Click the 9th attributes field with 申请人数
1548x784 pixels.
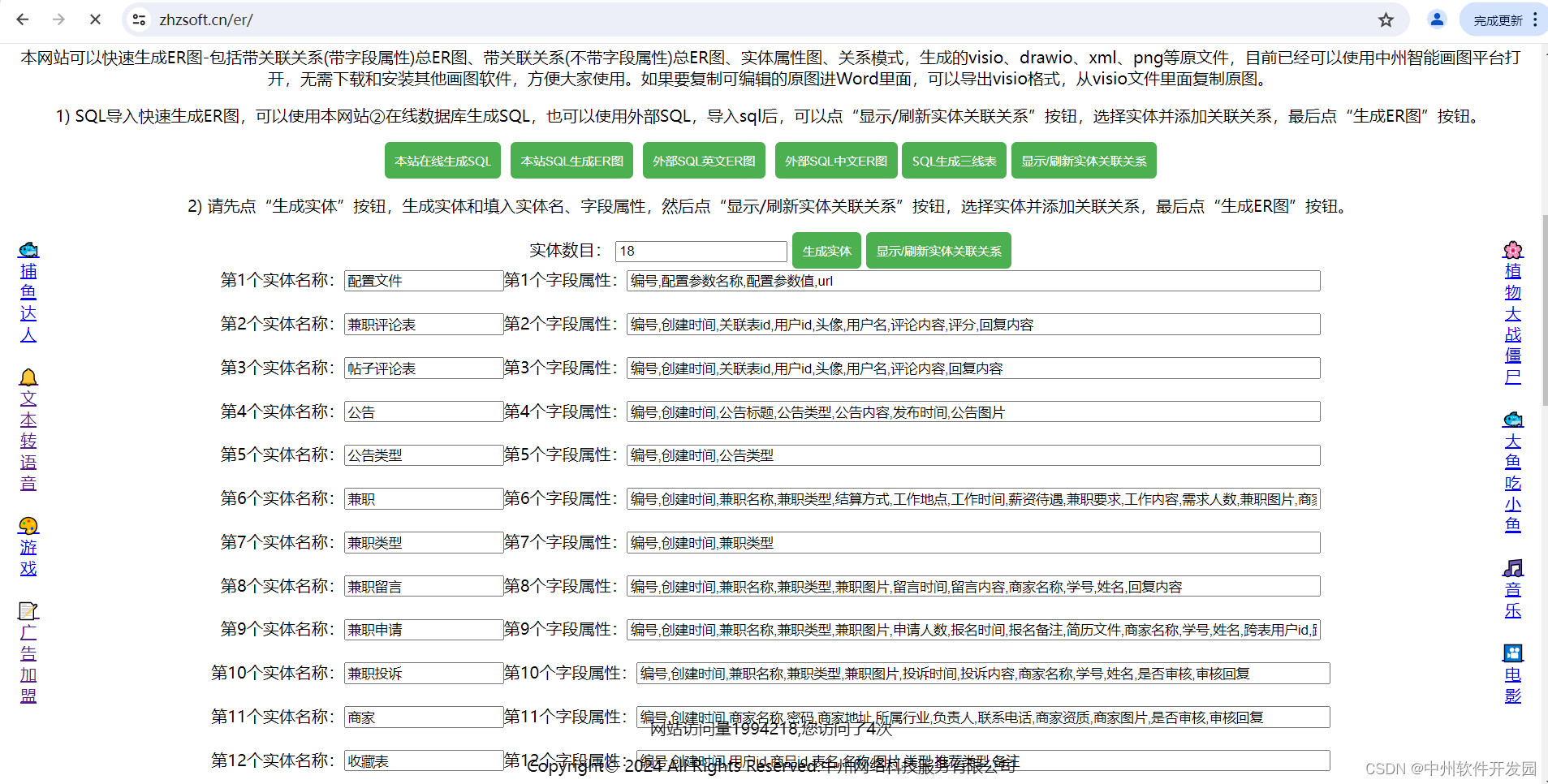coord(973,630)
